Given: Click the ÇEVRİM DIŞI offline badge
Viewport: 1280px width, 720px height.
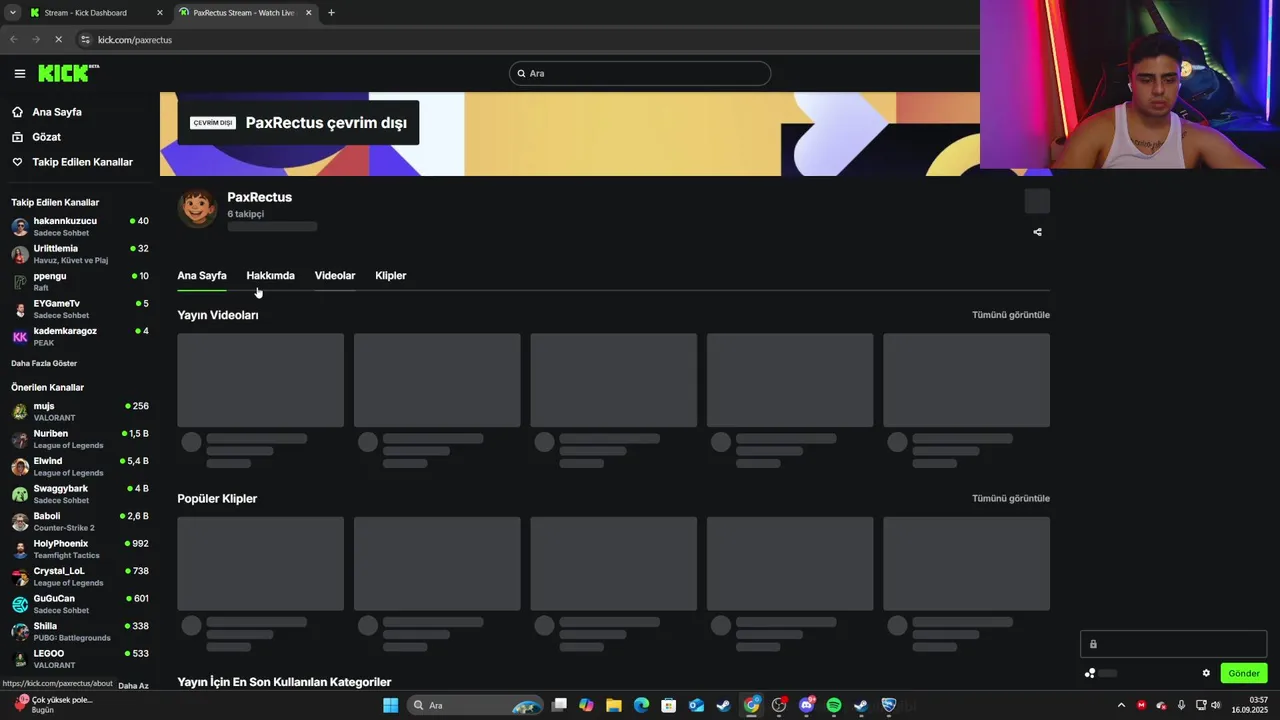Looking at the screenshot, I should click(213, 123).
